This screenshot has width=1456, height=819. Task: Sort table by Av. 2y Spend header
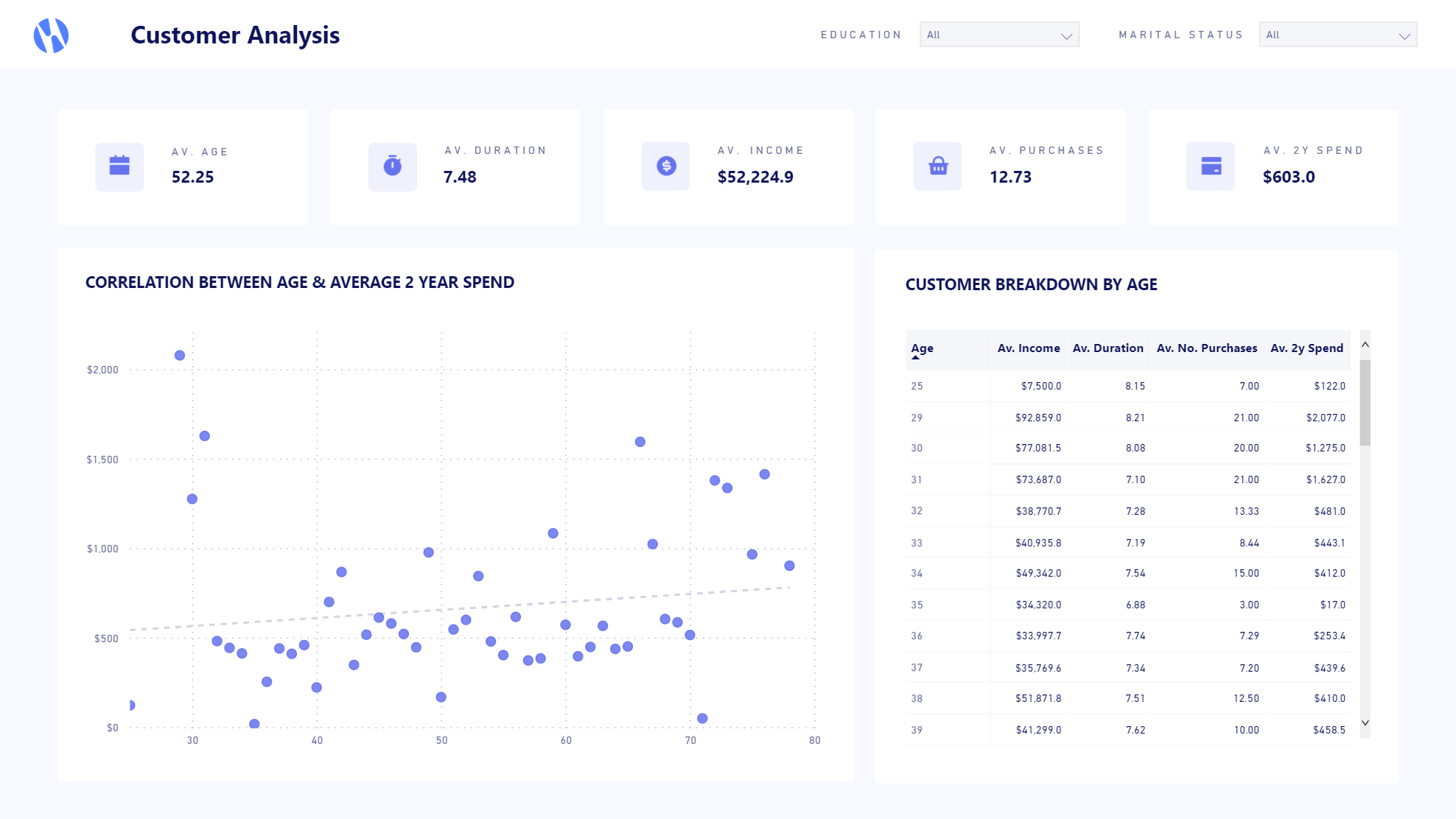(1307, 348)
